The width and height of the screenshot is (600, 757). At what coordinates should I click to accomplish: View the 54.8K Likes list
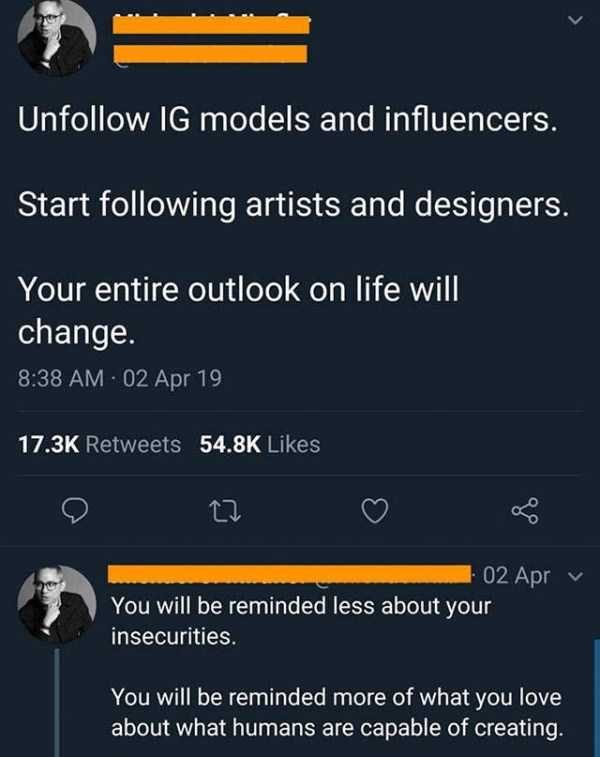point(260,444)
